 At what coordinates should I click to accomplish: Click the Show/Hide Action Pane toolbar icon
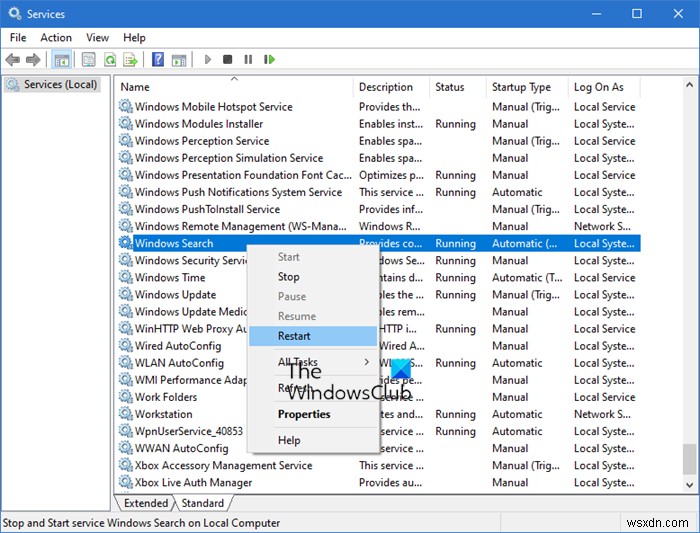pos(179,59)
